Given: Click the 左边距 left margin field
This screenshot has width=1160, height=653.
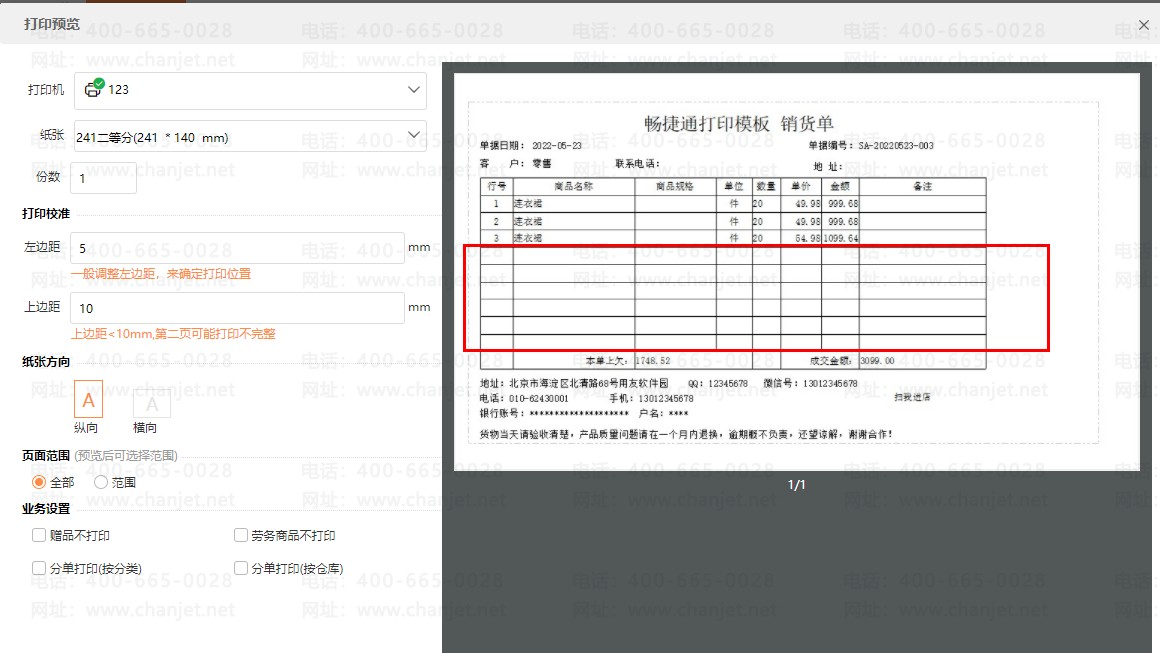Looking at the screenshot, I should [237, 248].
